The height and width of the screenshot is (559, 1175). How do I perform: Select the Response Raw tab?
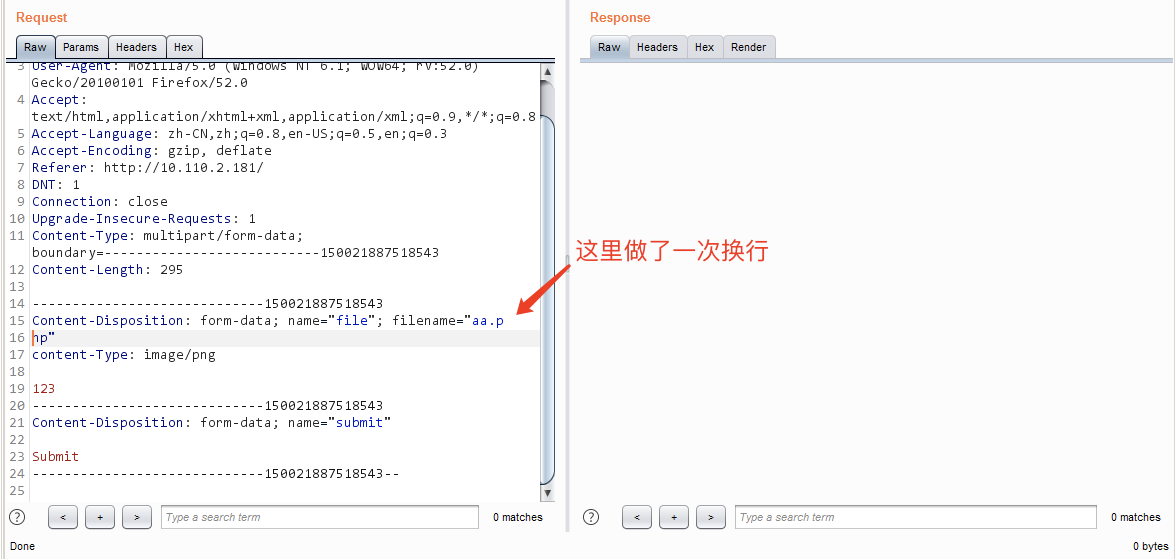(609, 46)
